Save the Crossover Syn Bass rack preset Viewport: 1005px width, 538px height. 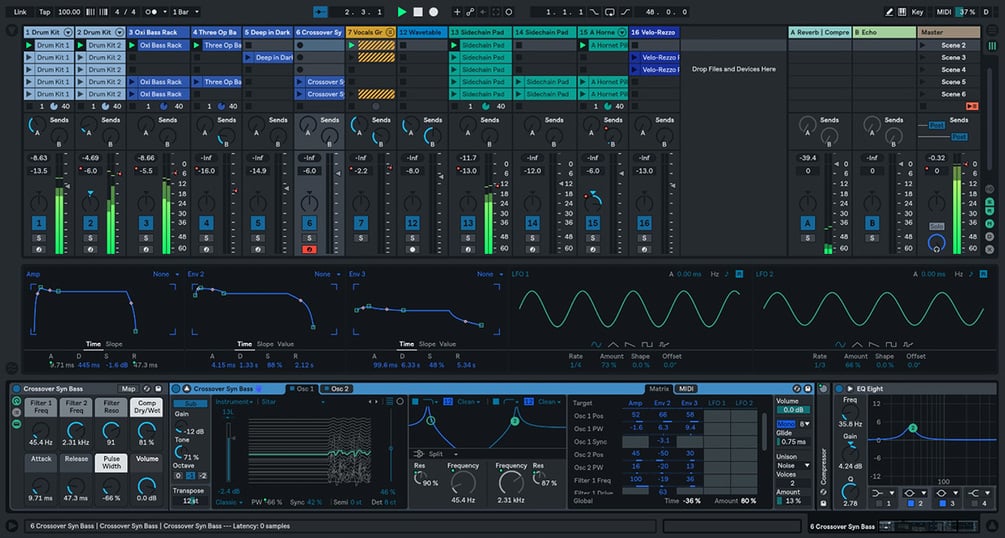coord(158,389)
